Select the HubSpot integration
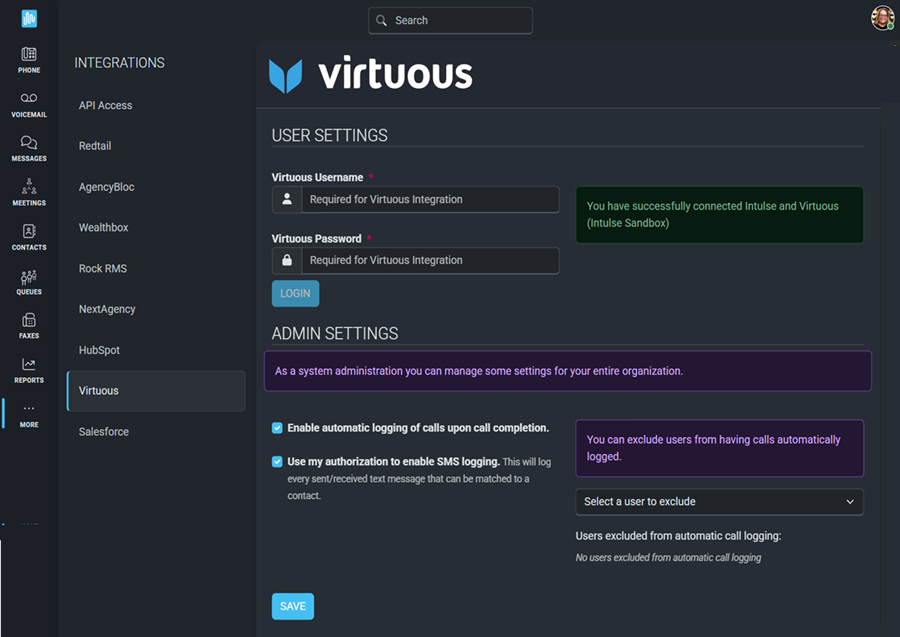This screenshot has width=900, height=637. point(99,350)
